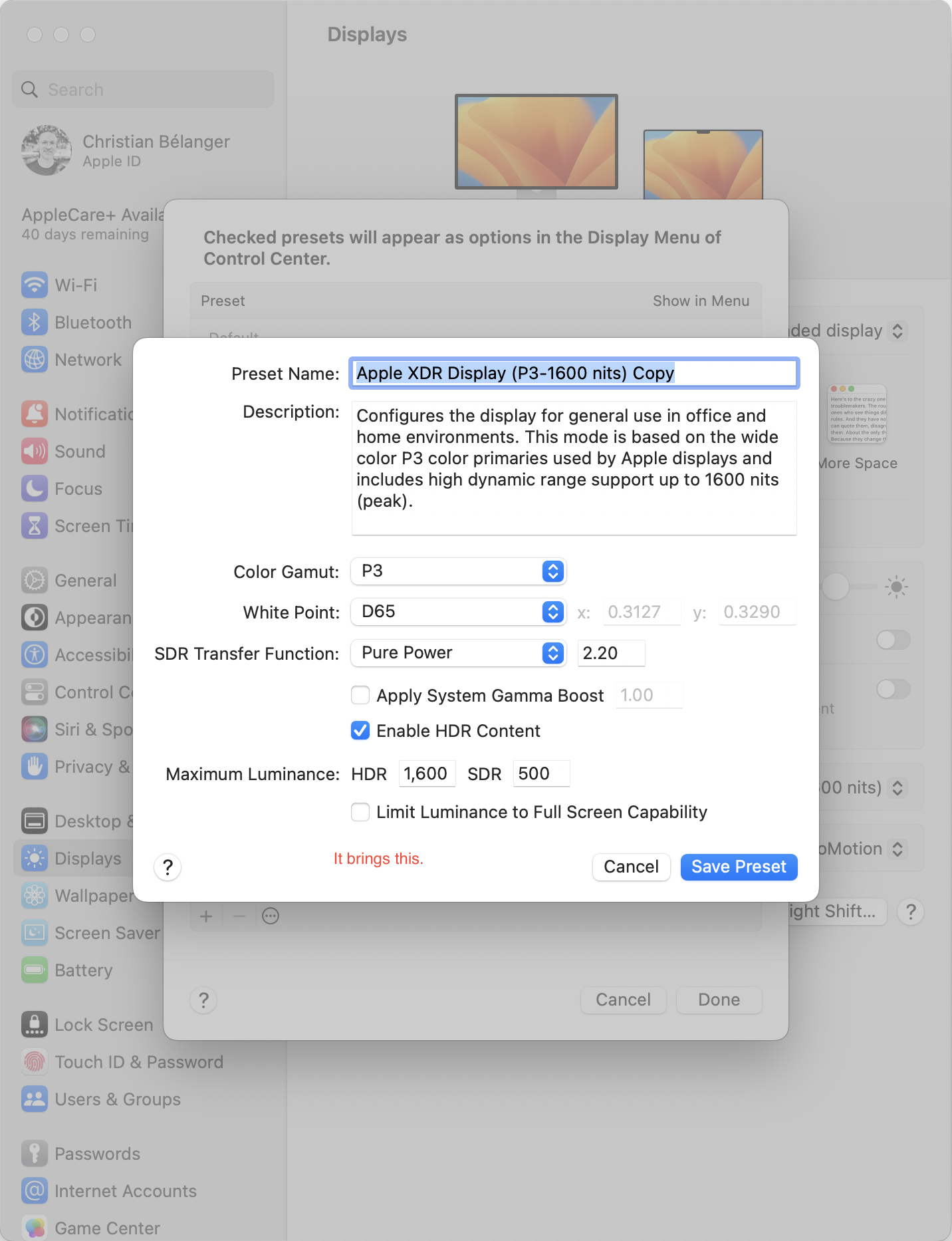Screen dimensions: 952x1241
Task: Click Done in the presets list sheet
Action: (x=719, y=1000)
